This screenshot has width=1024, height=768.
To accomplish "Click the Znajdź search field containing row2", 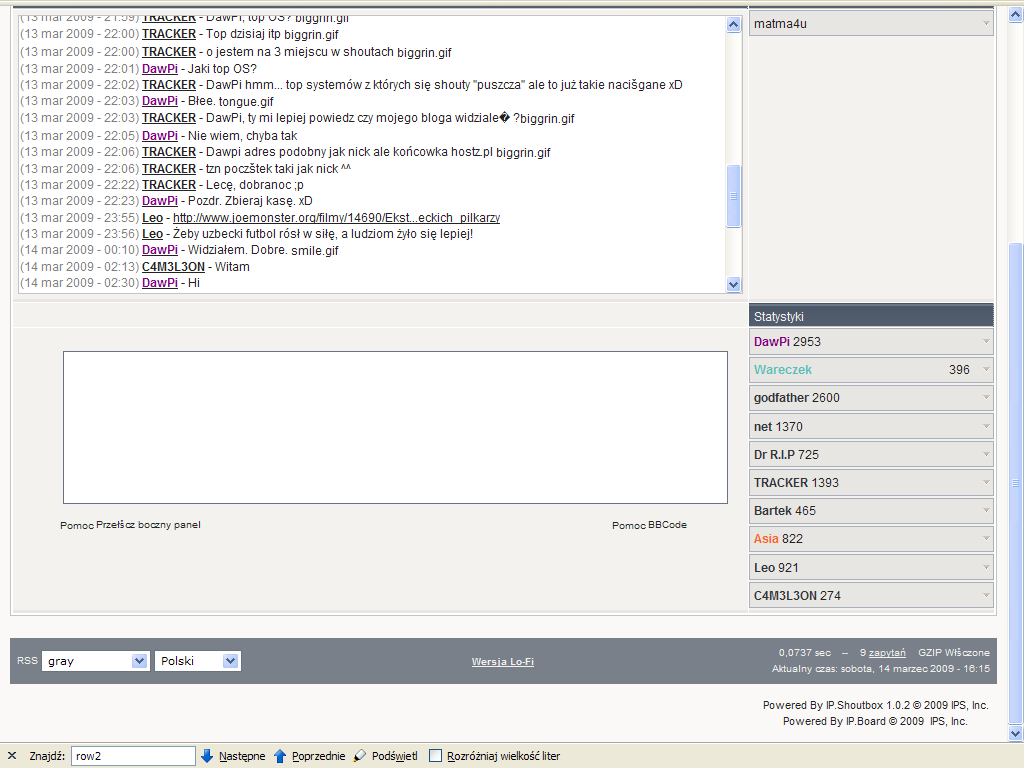I will [x=133, y=756].
